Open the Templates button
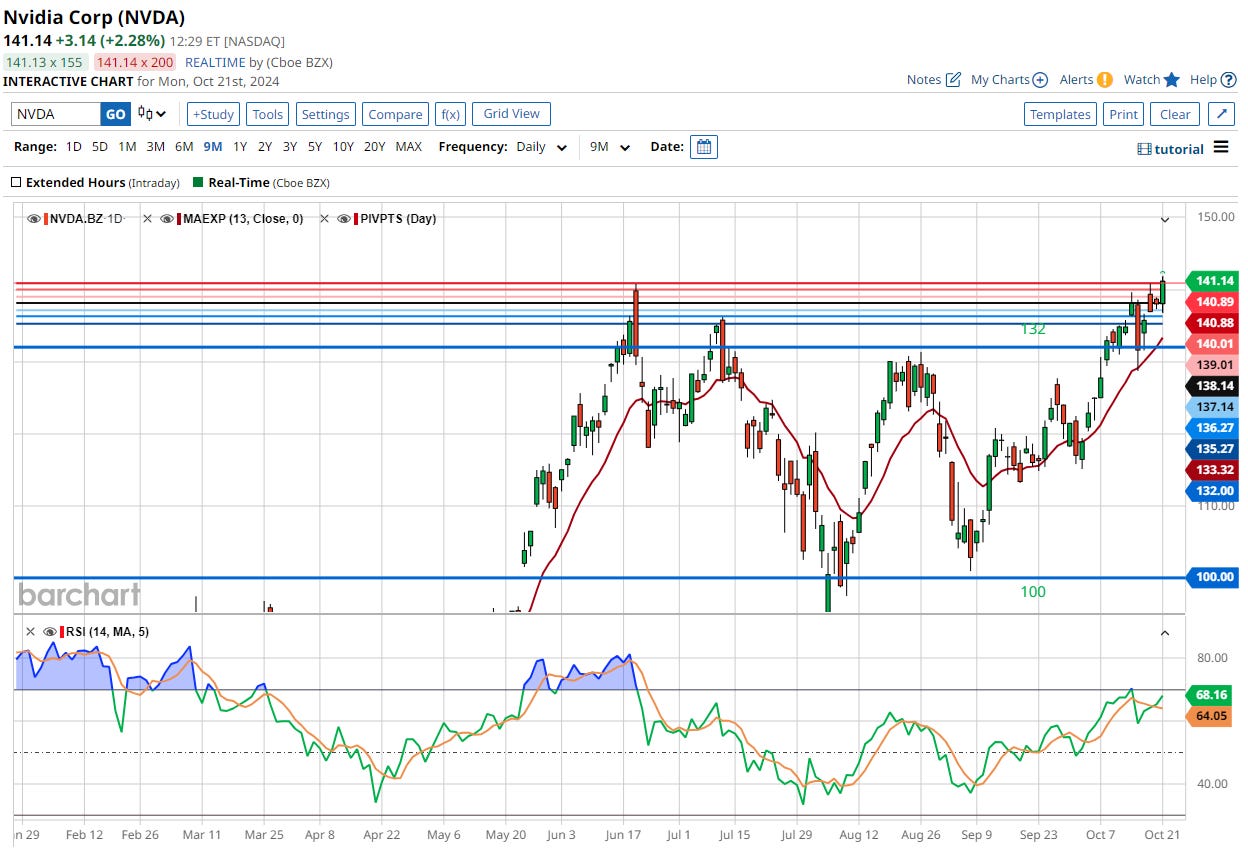Image resolution: width=1248 pixels, height=858 pixels. click(1060, 114)
